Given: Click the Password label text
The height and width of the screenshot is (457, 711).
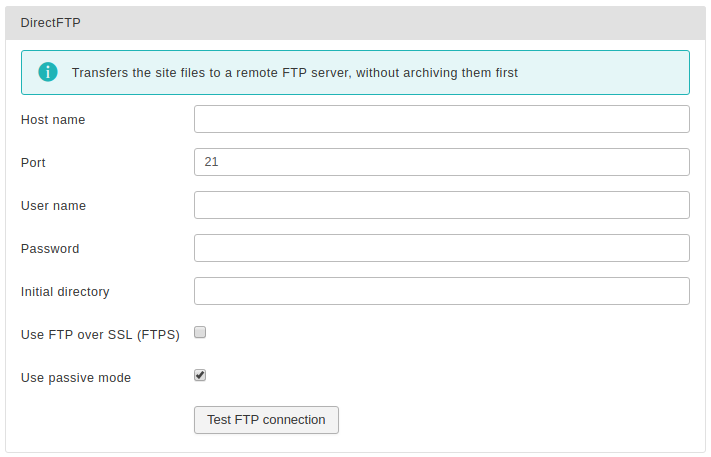Looking at the screenshot, I should 50,249.
